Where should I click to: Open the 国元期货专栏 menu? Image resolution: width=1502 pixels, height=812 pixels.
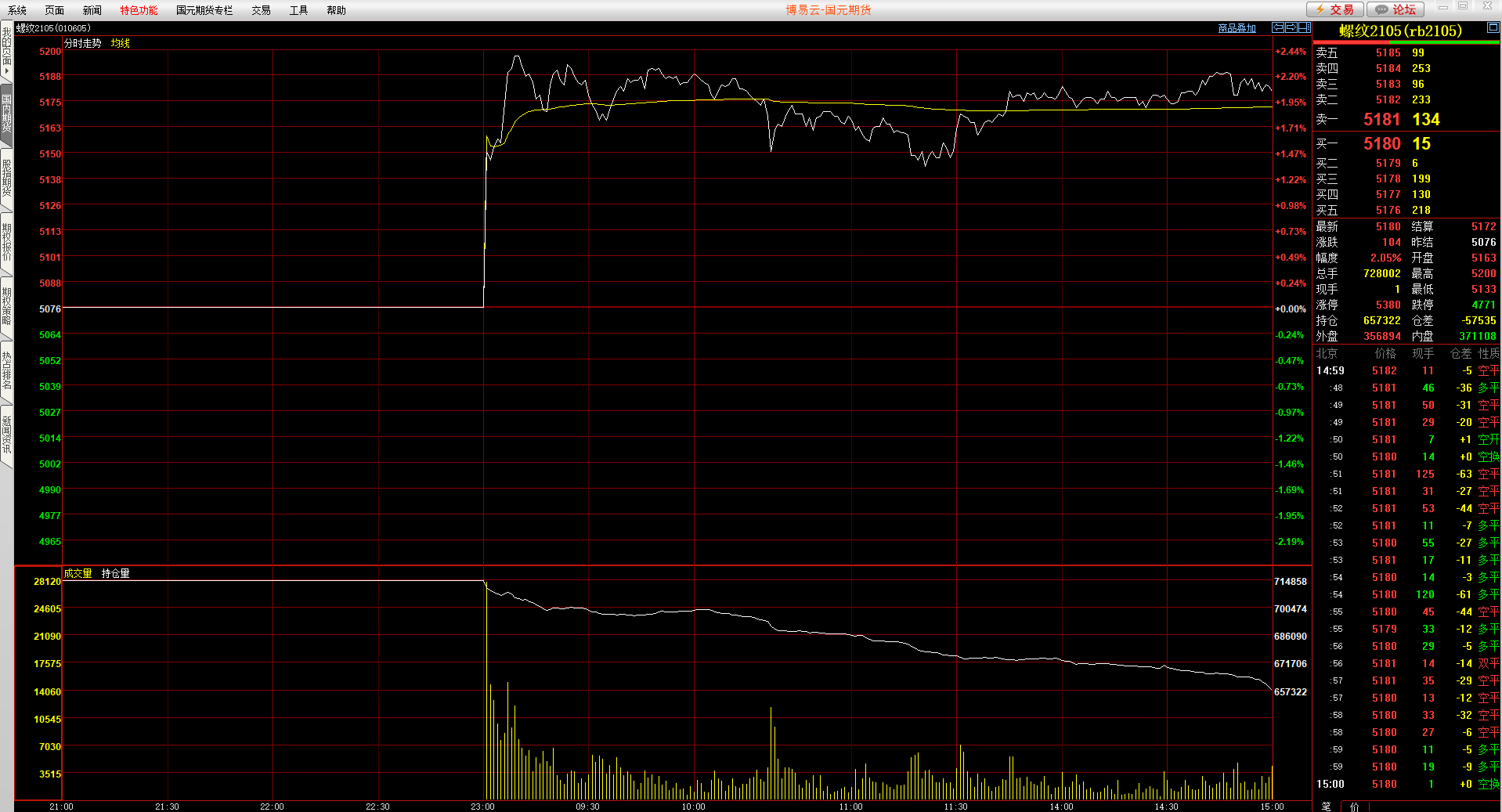[204, 10]
